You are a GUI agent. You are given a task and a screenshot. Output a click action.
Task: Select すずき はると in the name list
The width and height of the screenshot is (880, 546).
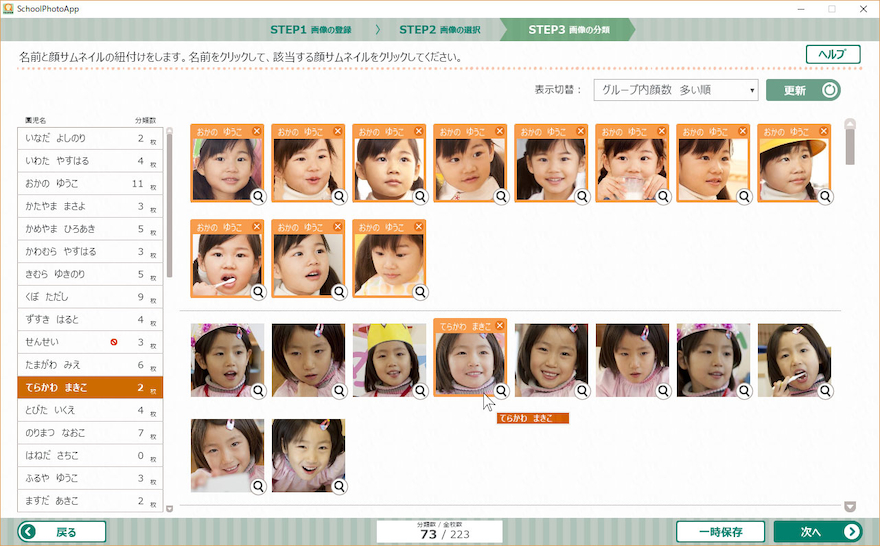click(x=90, y=319)
